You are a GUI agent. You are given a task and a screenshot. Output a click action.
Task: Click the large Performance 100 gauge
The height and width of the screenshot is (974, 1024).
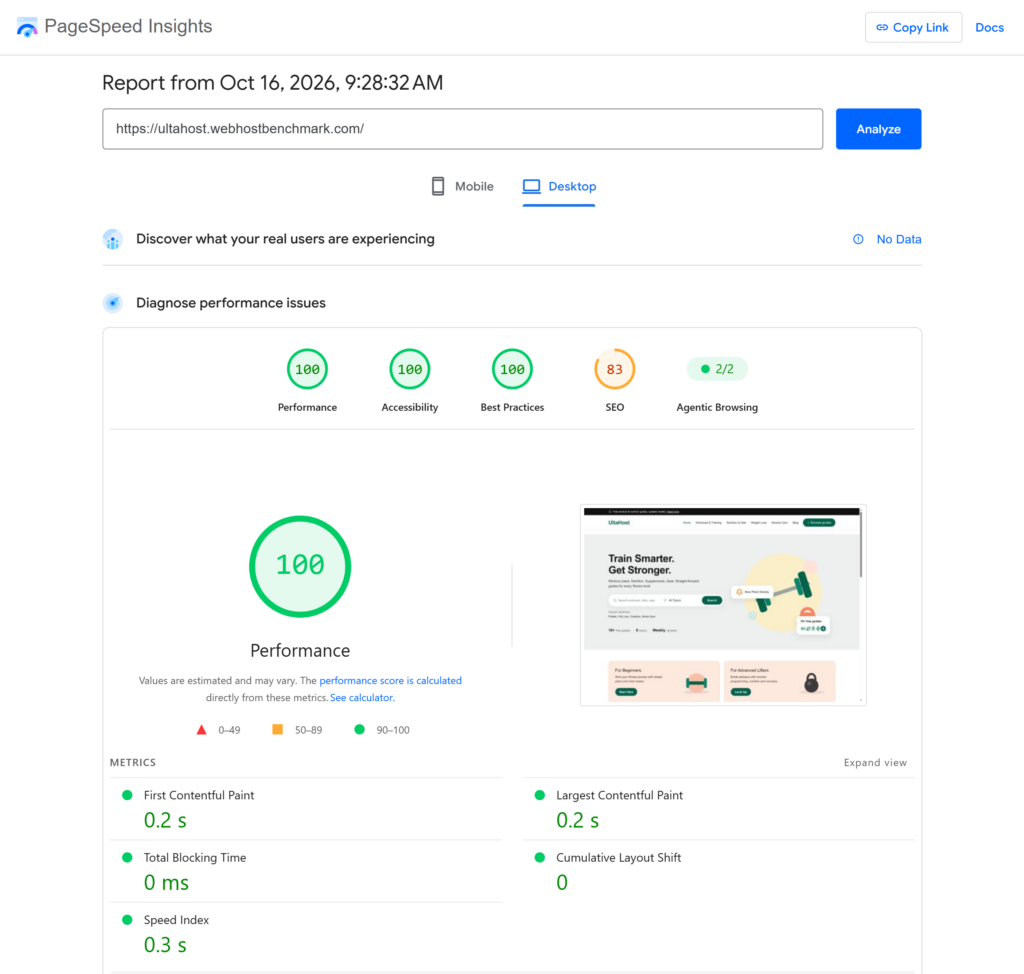tap(300, 566)
